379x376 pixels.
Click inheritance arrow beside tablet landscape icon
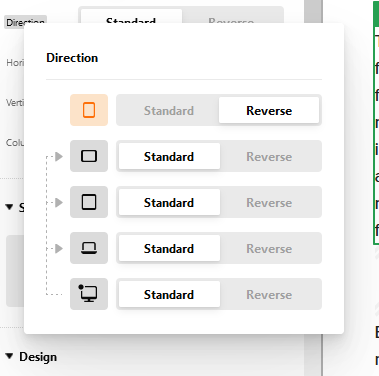coord(59,156)
